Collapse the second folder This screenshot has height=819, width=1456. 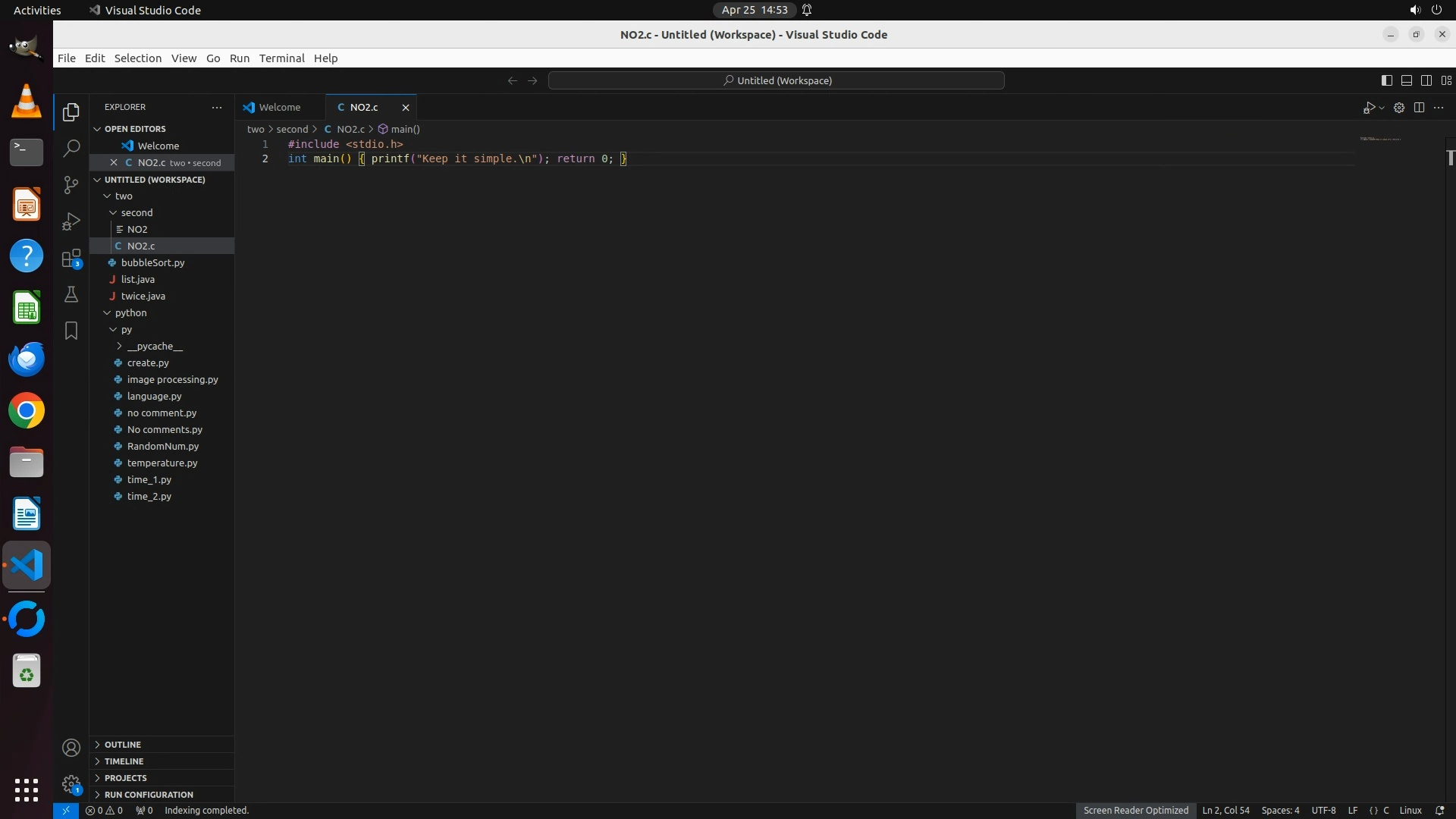pos(162,212)
